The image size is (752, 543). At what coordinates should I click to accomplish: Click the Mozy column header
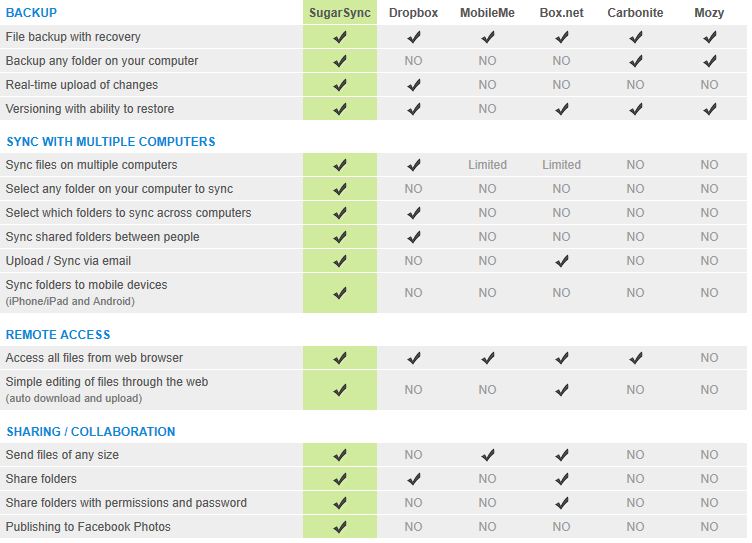709,13
